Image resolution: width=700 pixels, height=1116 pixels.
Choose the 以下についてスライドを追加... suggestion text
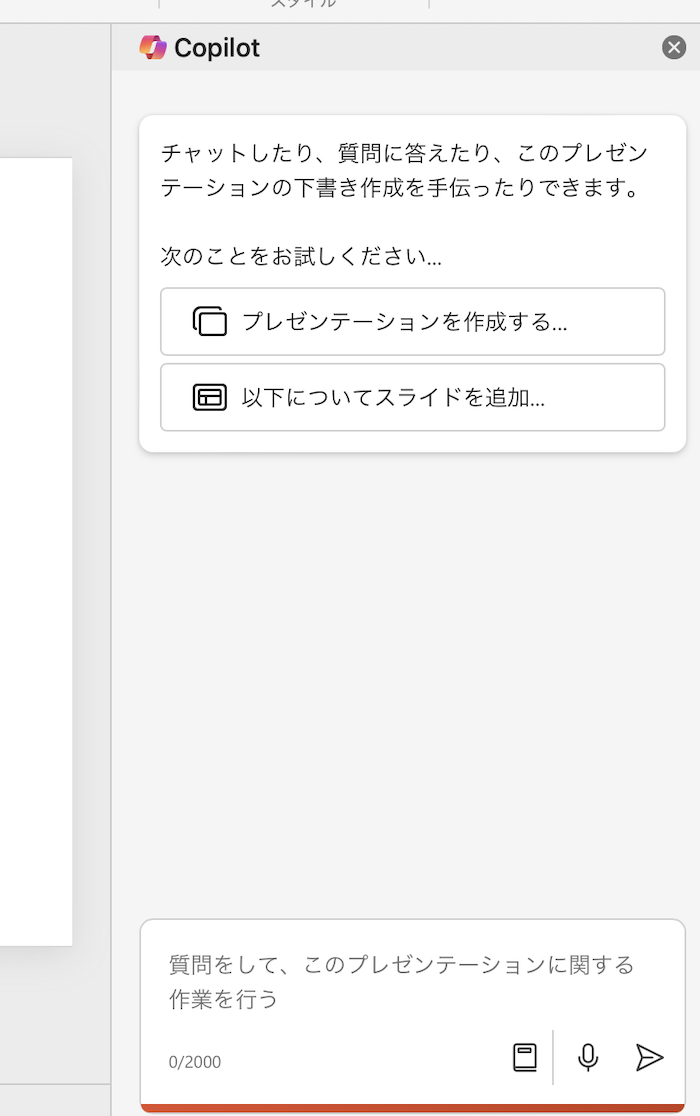pos(393,397)
